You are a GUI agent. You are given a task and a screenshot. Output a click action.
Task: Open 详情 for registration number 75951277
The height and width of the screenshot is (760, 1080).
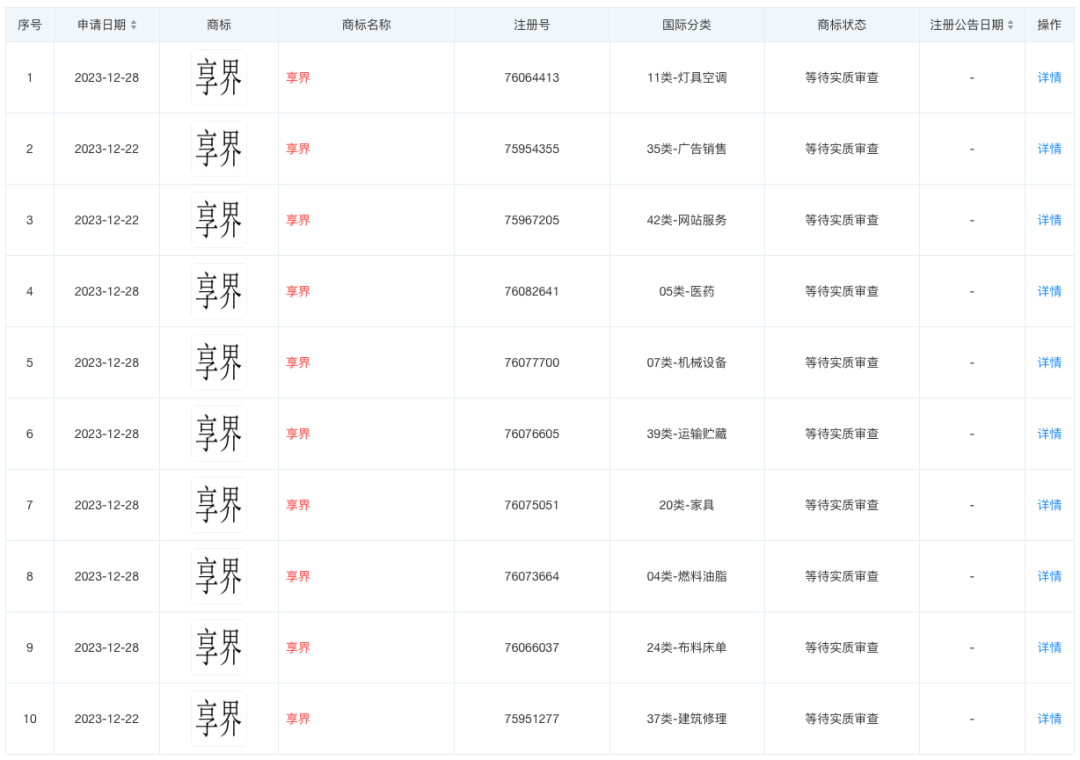1049,718
